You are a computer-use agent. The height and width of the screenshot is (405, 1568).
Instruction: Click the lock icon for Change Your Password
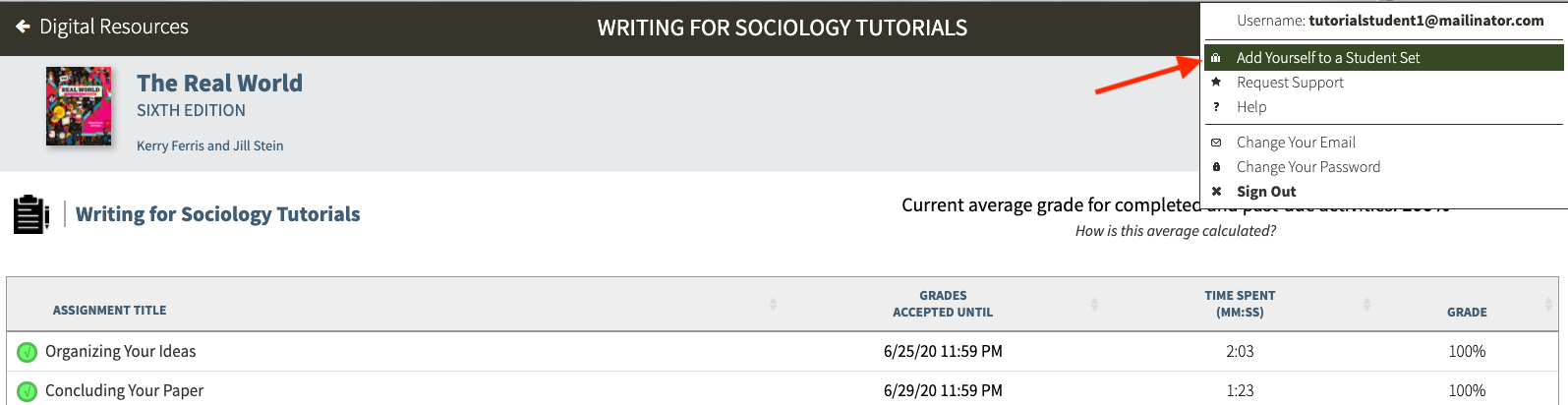click(1216, 167)
